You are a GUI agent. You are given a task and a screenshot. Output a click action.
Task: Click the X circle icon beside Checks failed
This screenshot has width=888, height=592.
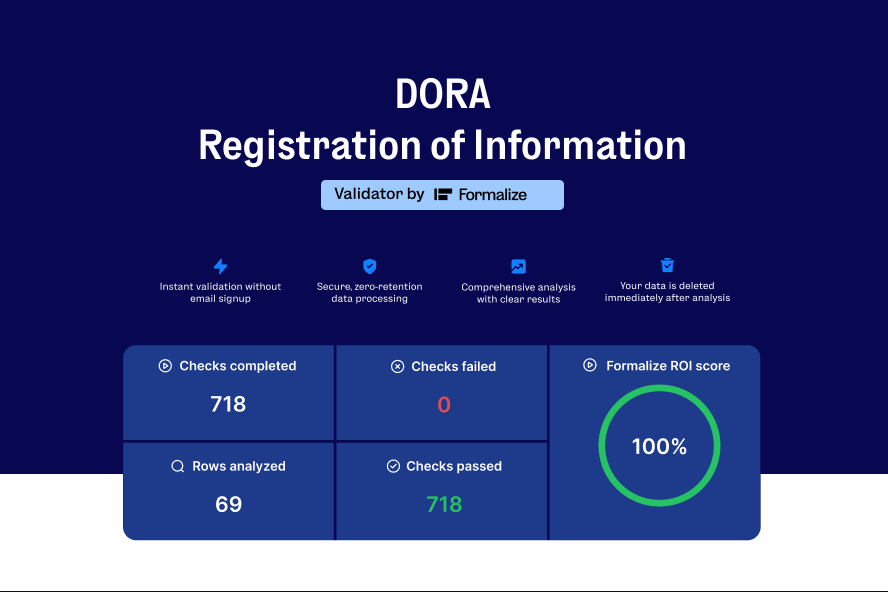398,367
